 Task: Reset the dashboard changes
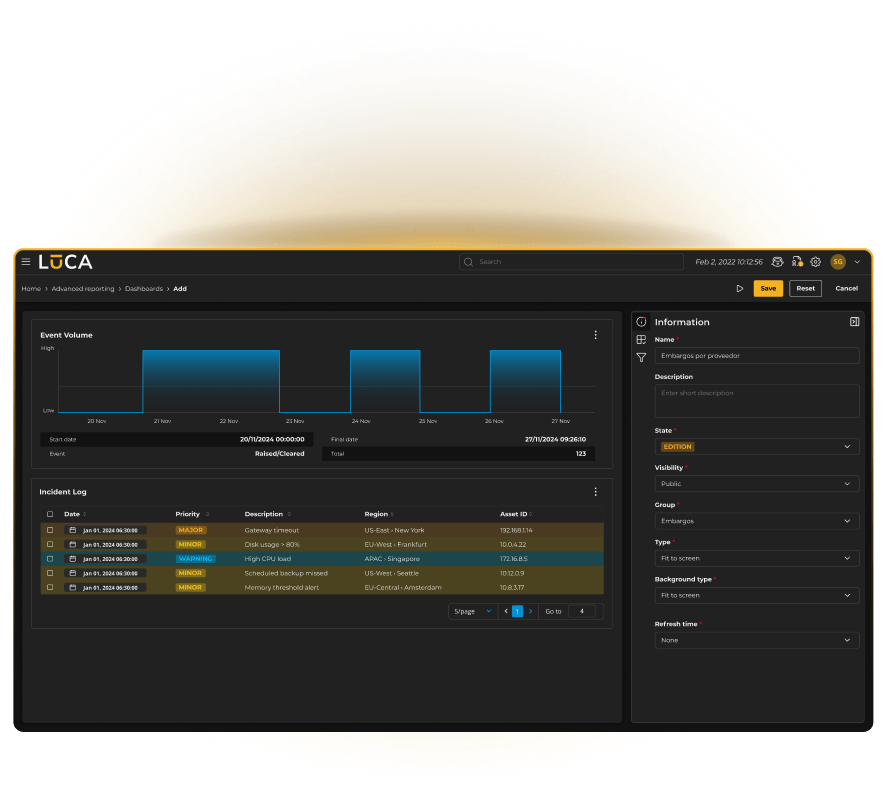(x=806, y=288)
